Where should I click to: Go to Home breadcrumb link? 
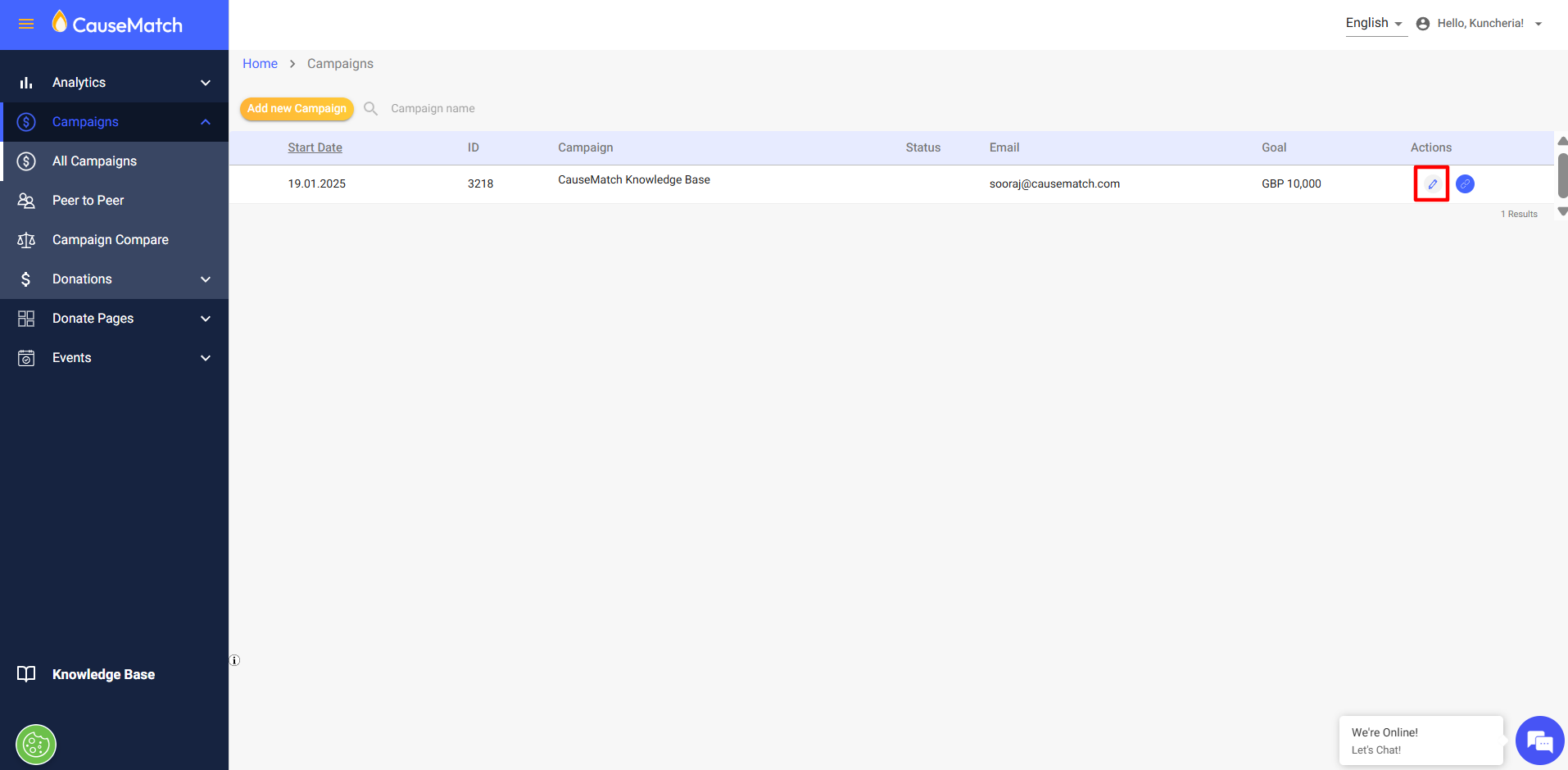click(260, 64)
